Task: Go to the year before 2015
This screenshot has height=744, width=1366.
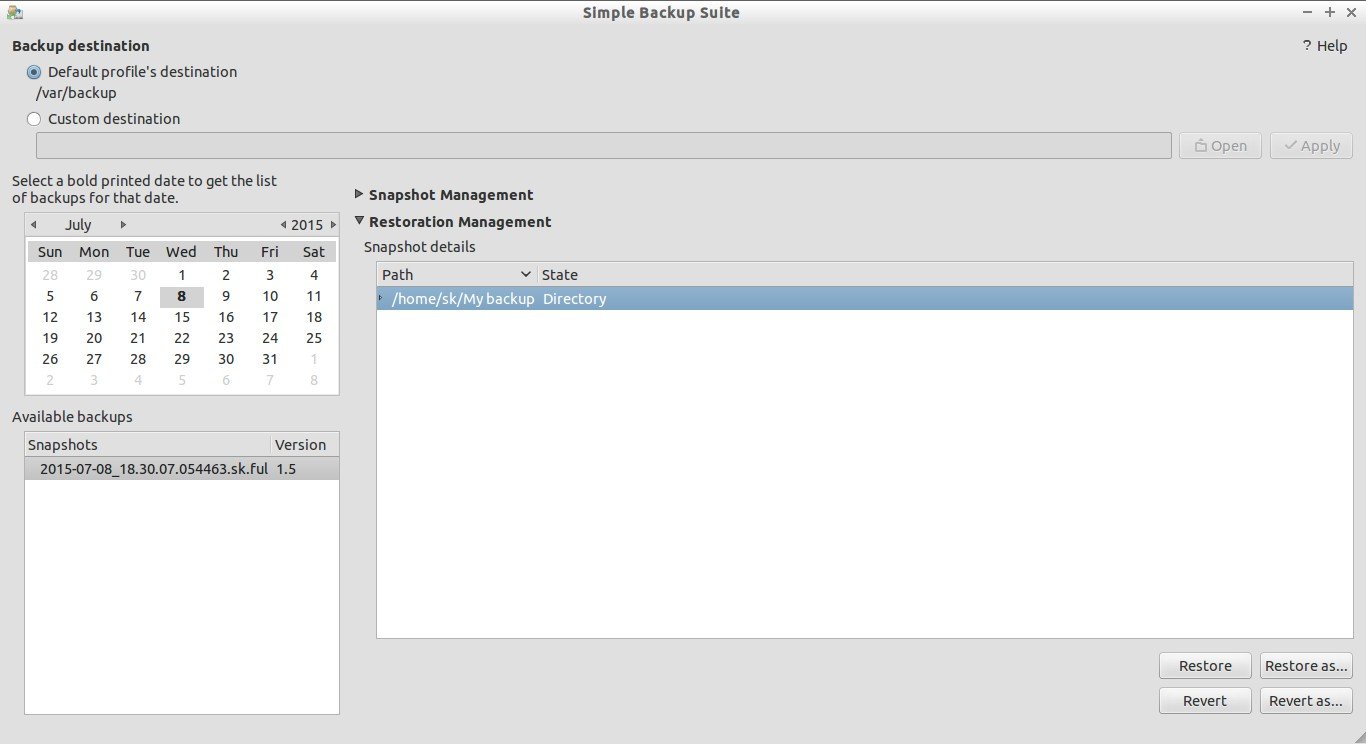Action: [x=284, y=225]
